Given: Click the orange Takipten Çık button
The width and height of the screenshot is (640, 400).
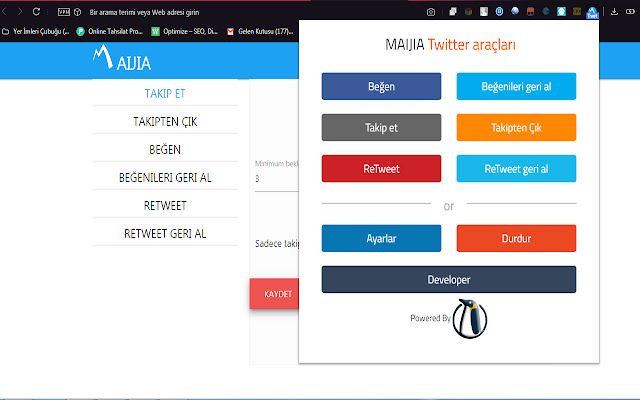Looking at the screenshot, I should pos(516,127).
